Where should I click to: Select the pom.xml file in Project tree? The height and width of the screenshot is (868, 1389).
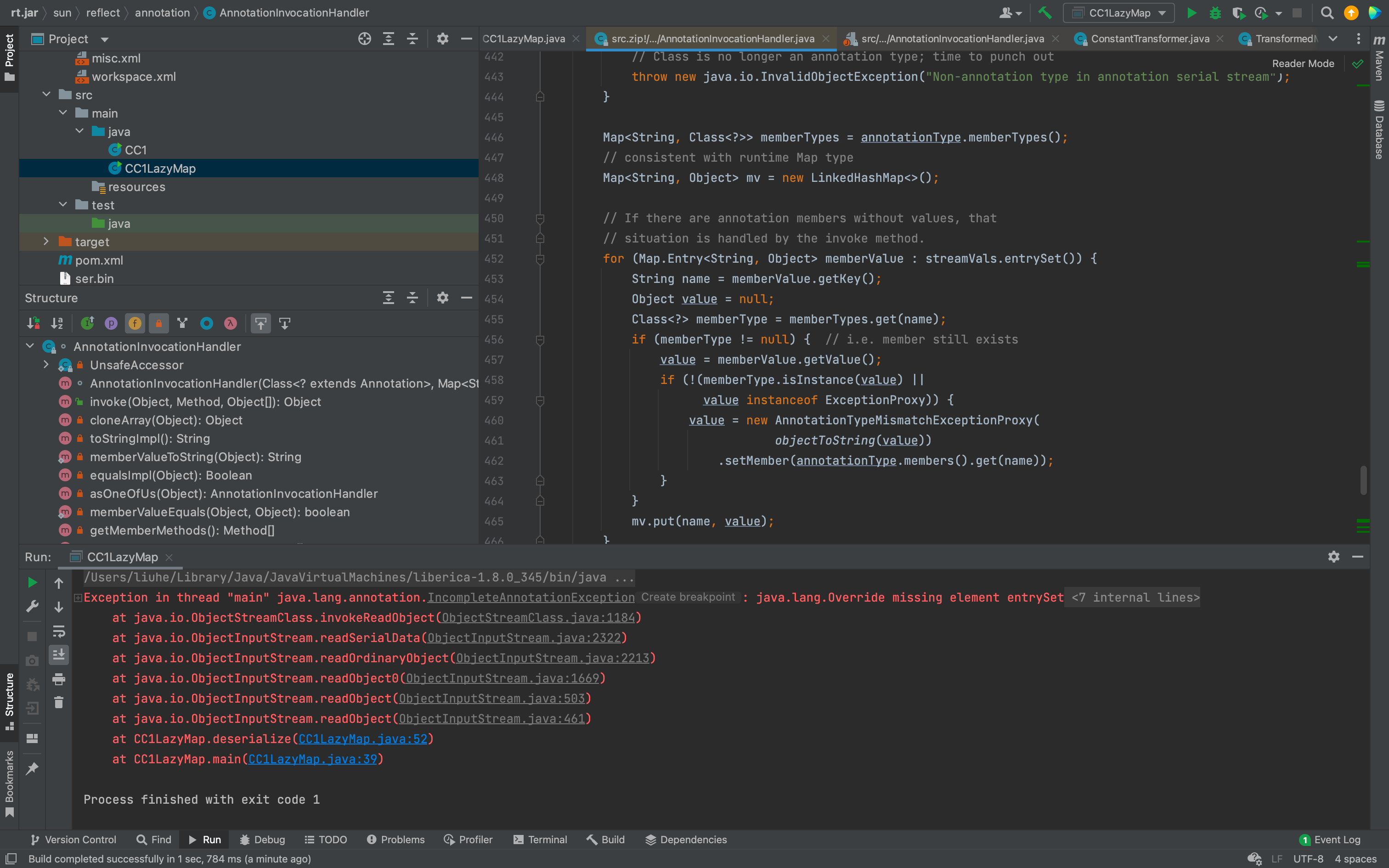99,260
